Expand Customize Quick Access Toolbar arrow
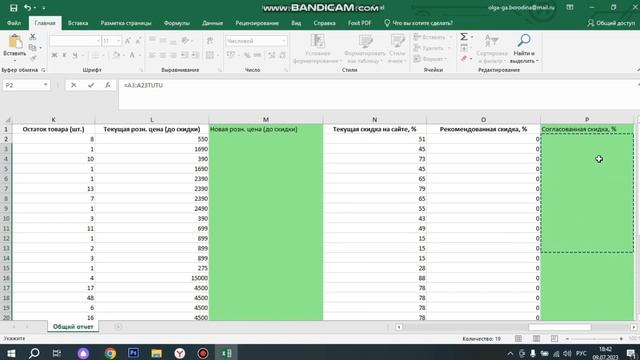Image resolution: width=640 pixels, height=360 pixels. [44, 8]
